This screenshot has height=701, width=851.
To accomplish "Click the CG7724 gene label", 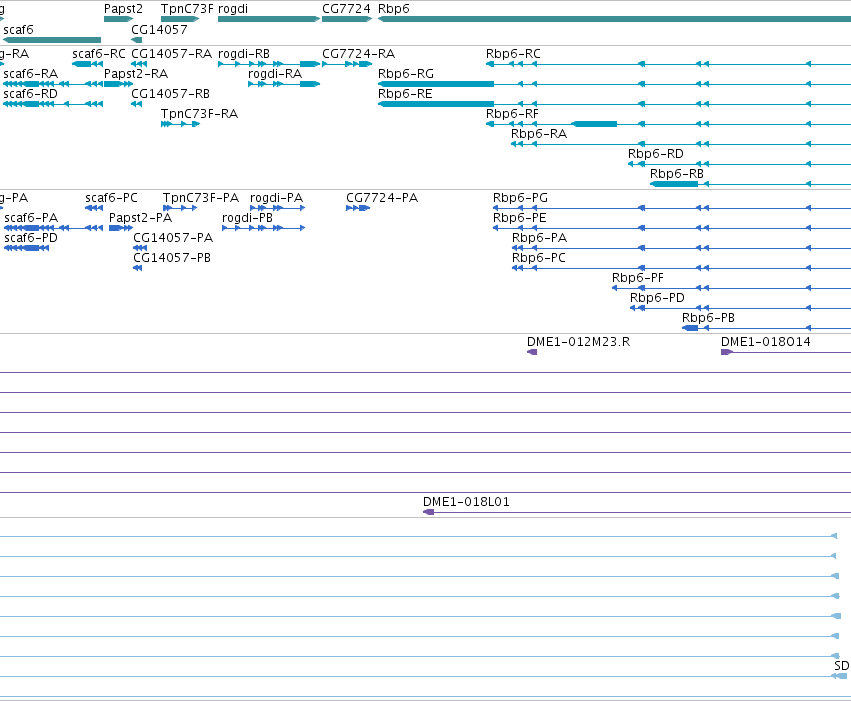I will click(346, 9).
